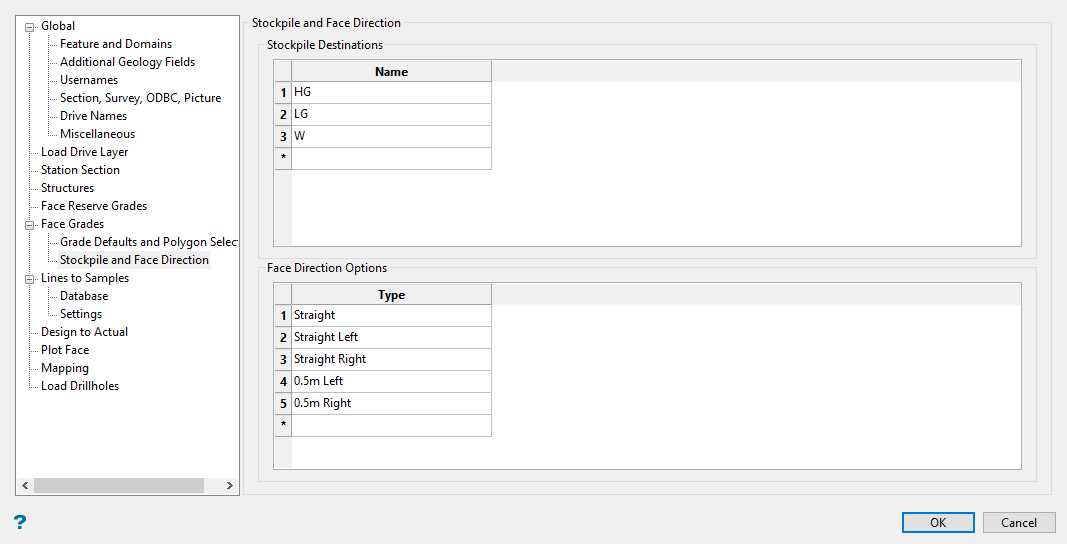Go to Load Drive Layer section
Screen dimensions: 1067x544
tap(84, 152)
